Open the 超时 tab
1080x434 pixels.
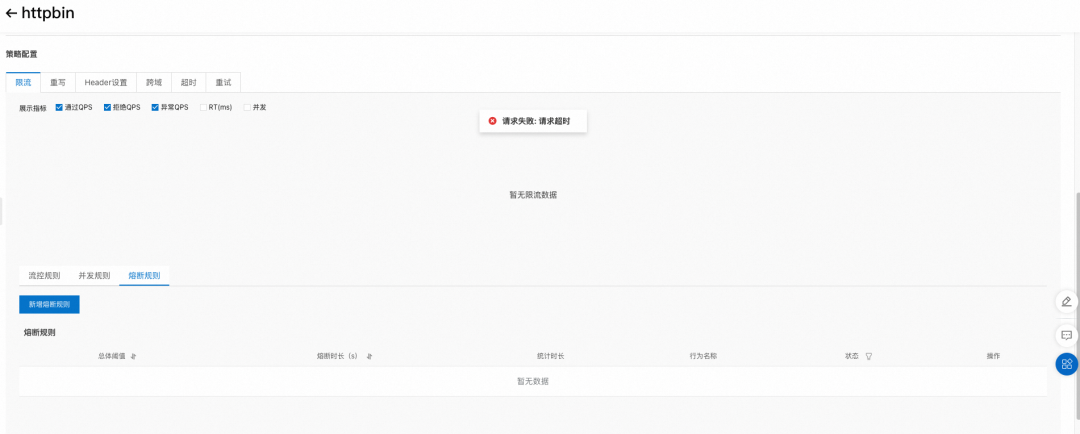(189, 83)
